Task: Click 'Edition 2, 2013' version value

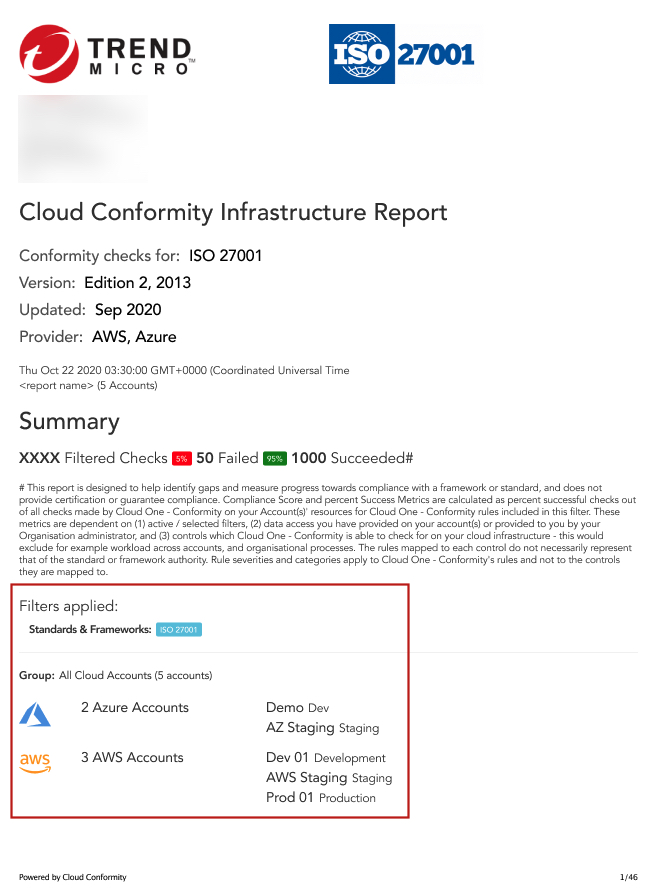Action: (x=138, y=283)
